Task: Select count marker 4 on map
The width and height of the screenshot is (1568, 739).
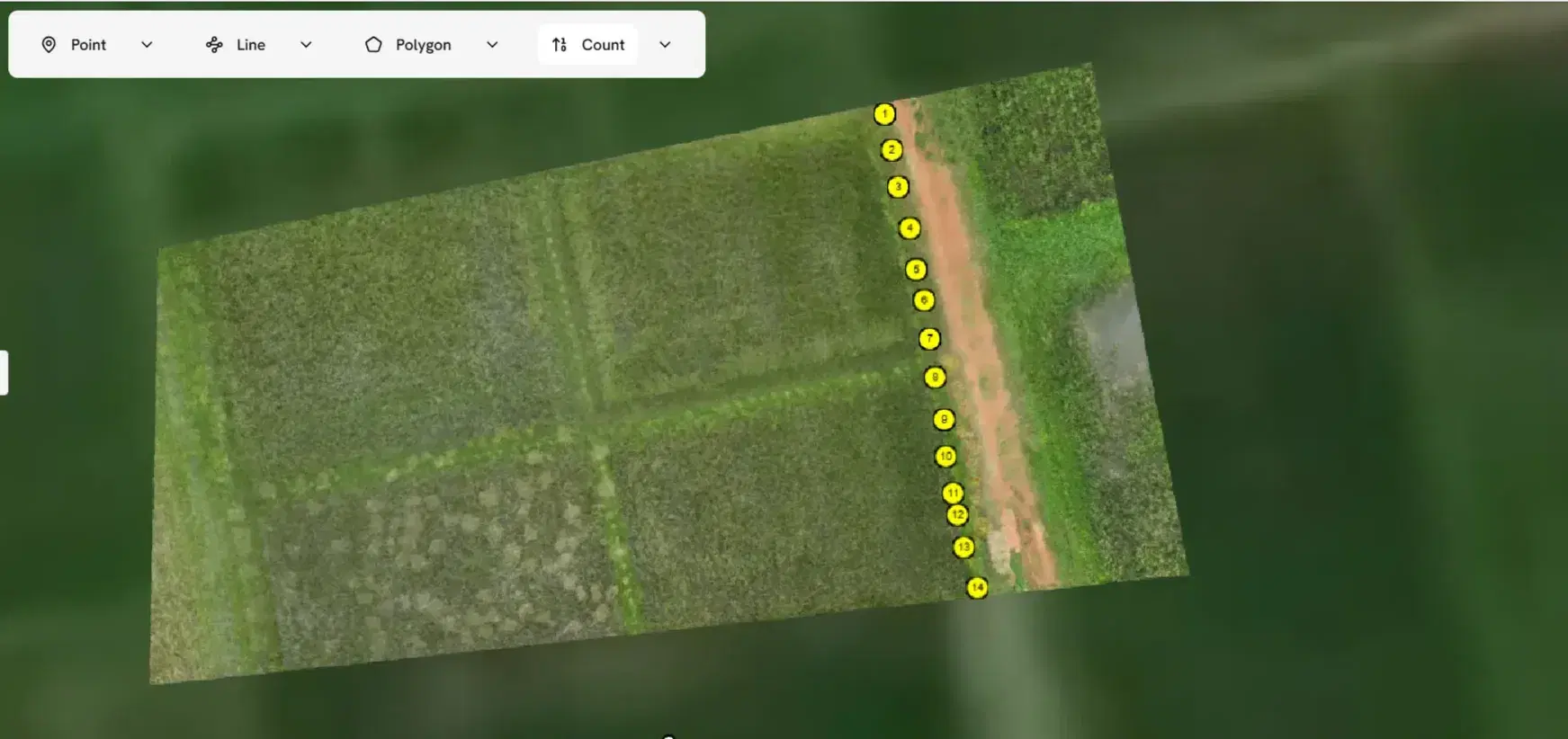Action: (909, 228)
